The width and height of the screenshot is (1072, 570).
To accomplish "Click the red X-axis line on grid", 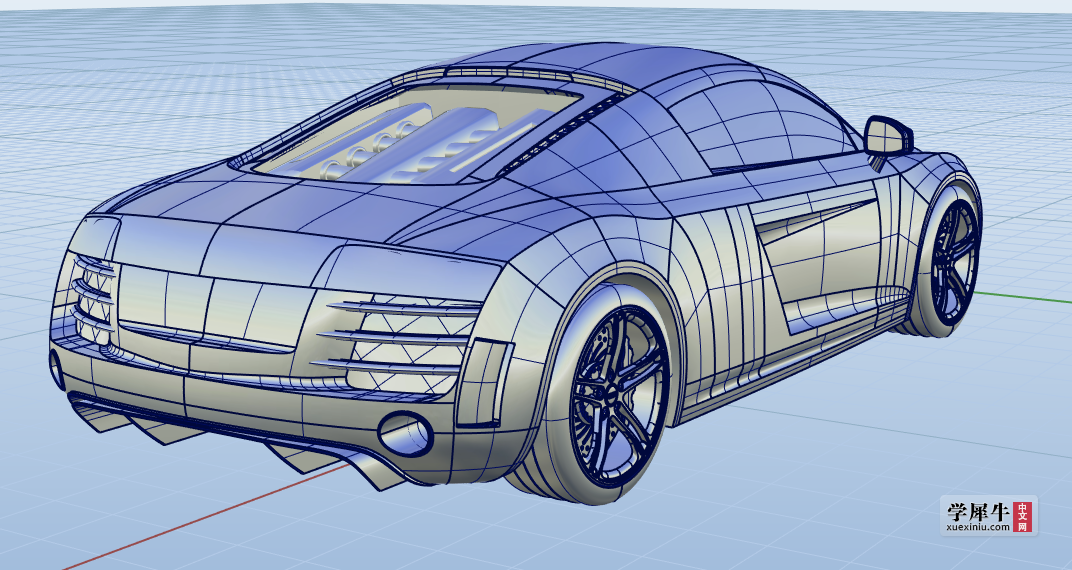I will (x=205, y=516).
